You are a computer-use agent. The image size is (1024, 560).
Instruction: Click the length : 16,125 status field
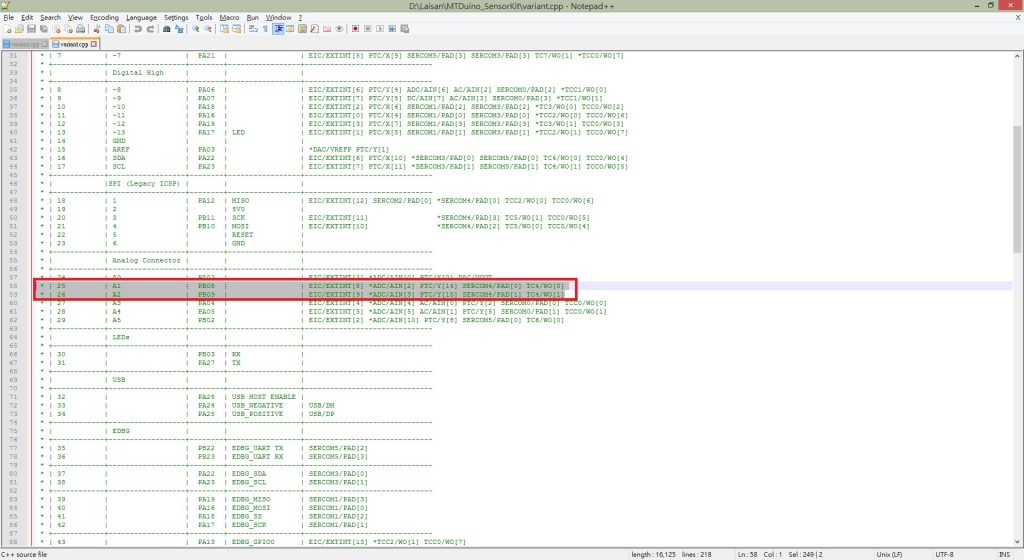coord(654,554)
